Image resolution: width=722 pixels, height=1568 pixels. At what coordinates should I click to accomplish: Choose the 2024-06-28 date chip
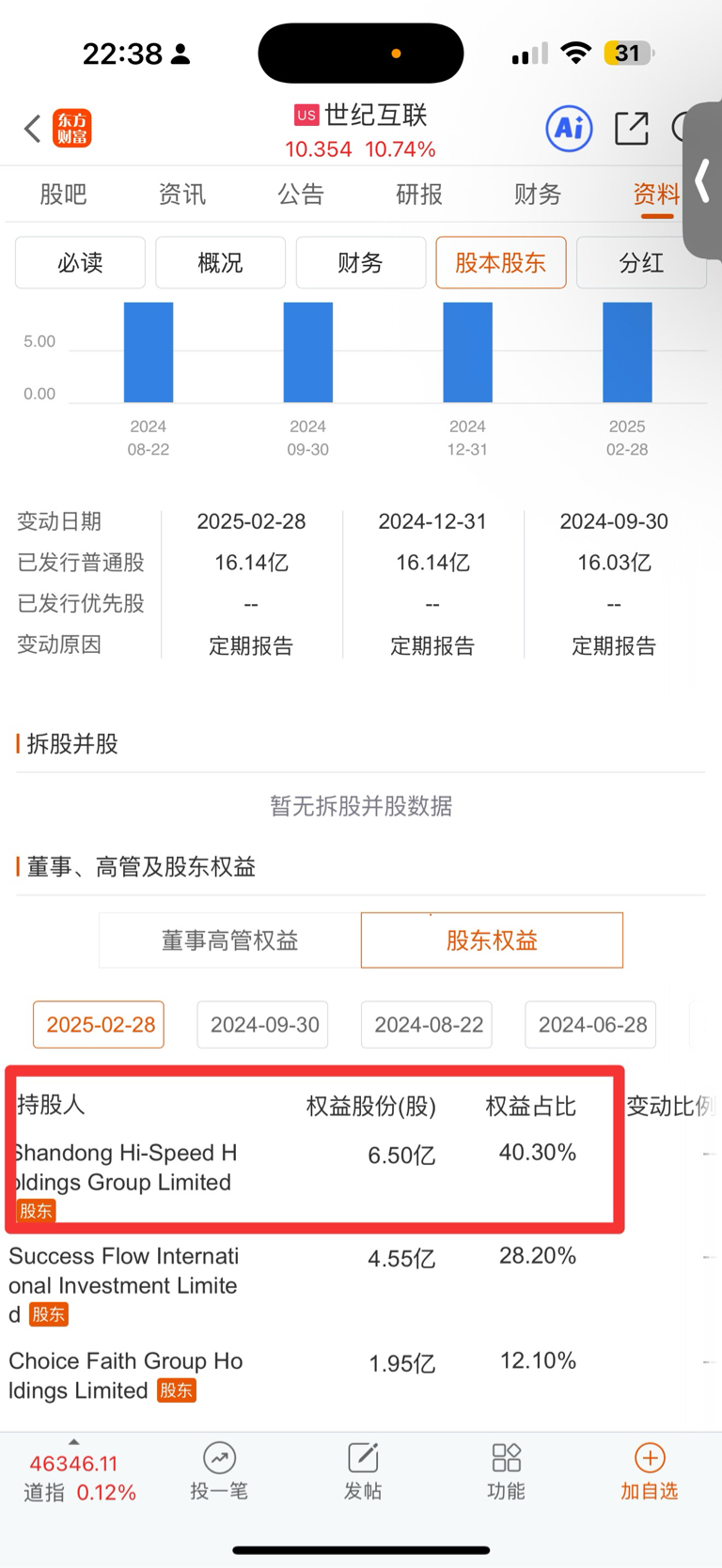(592, 1025)
